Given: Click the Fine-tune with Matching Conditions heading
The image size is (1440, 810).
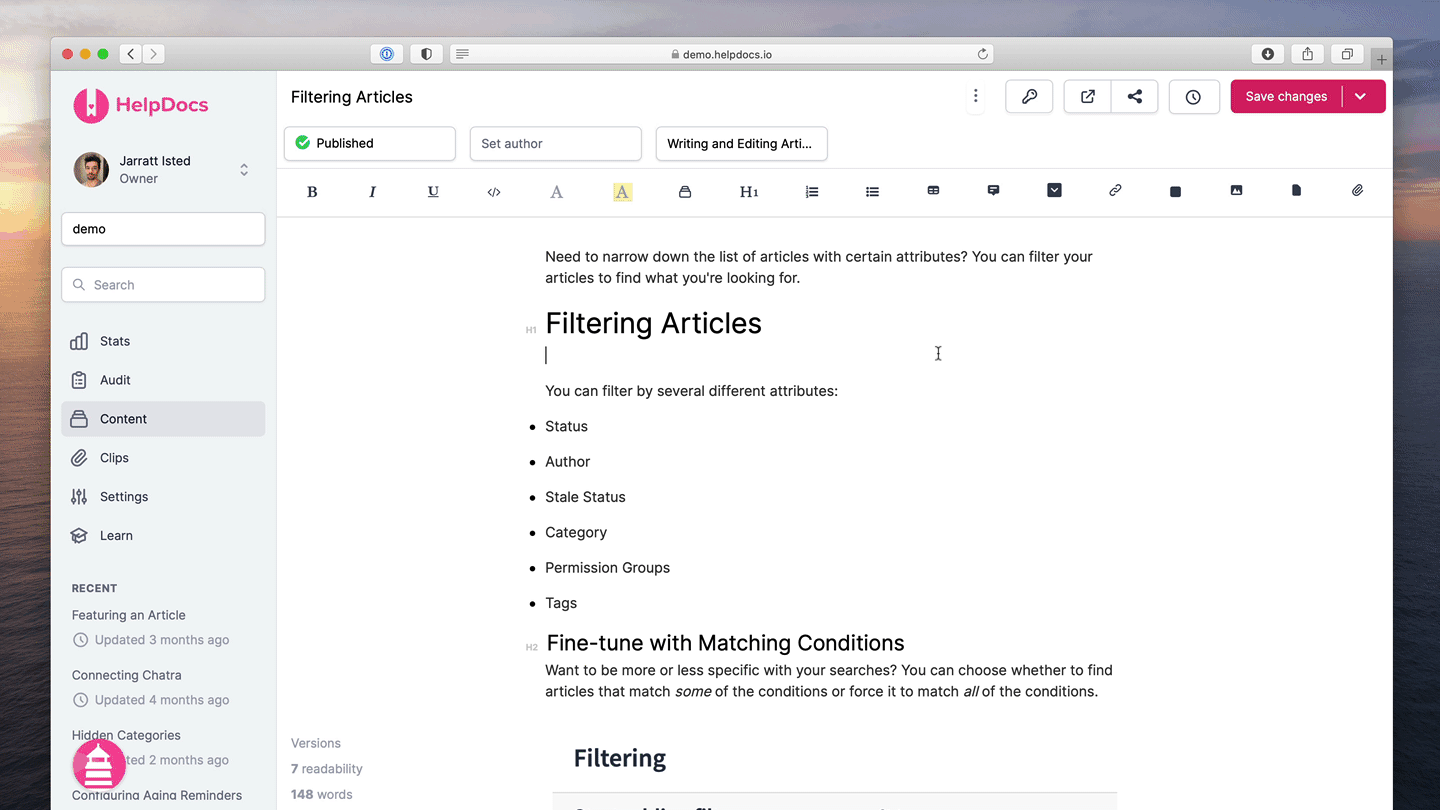Looking at the screenshot, I should click(725, 643).
